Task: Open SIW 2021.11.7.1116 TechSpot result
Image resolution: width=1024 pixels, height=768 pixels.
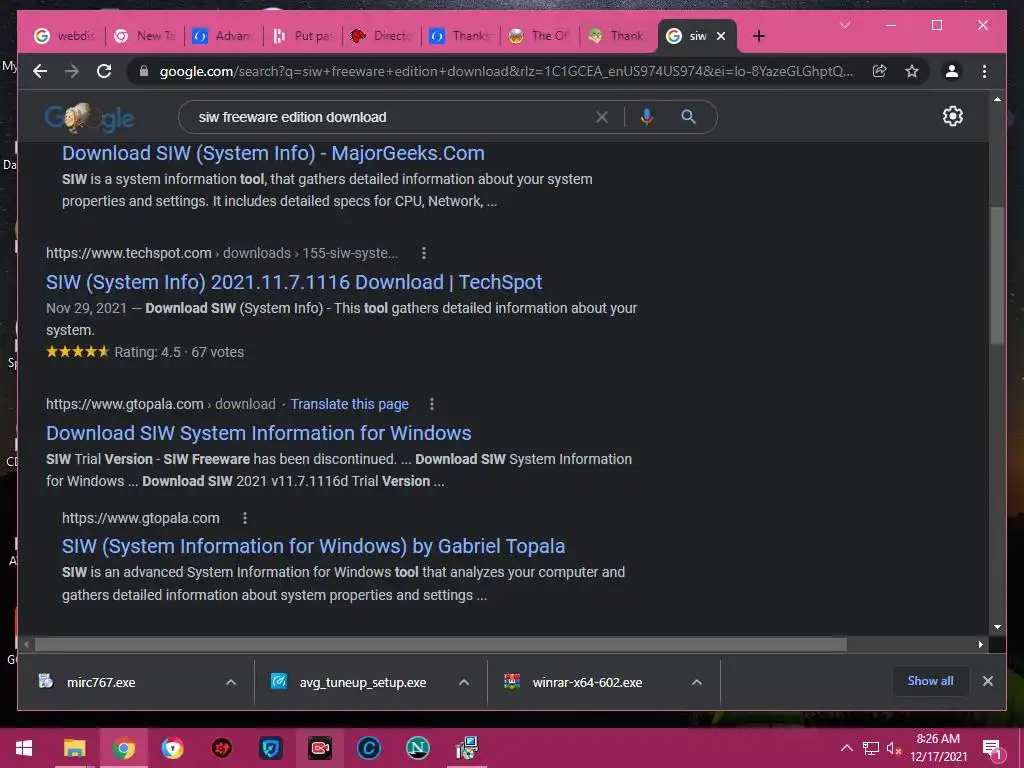Action: 294,282
